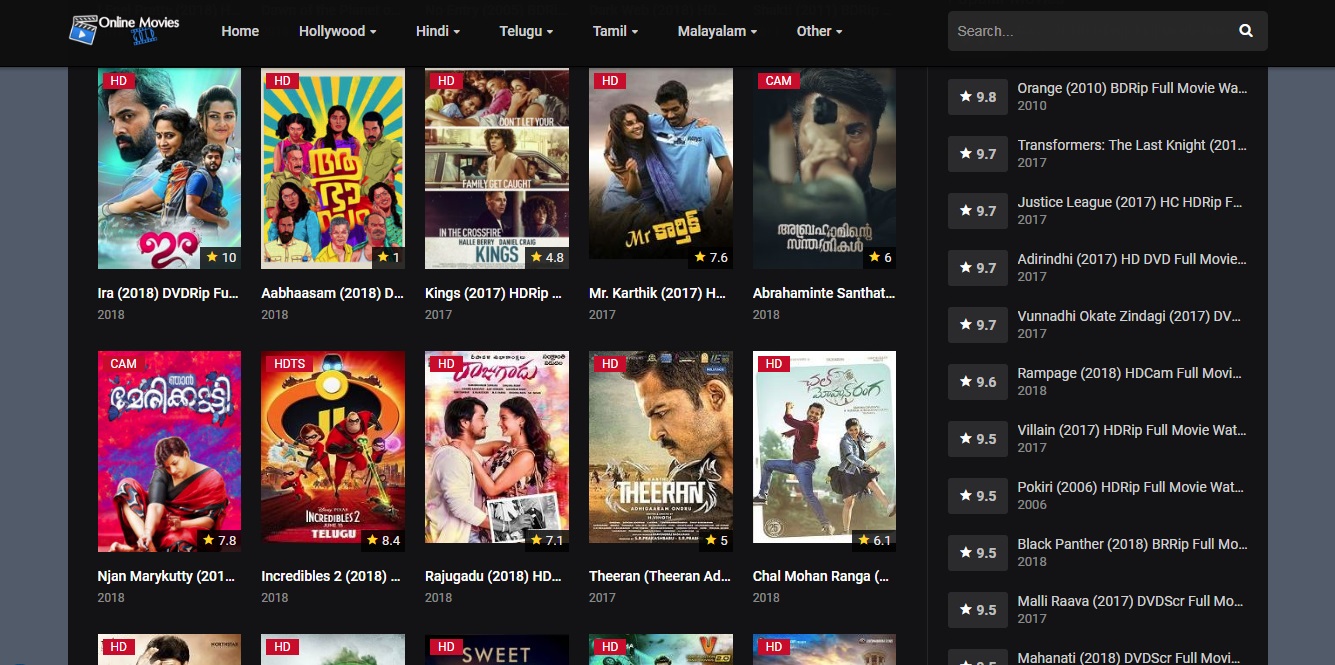Click the HD badge on Theeran poster
The height and width of the screenshot is (665, 1335).
click(x=610, y=364)
